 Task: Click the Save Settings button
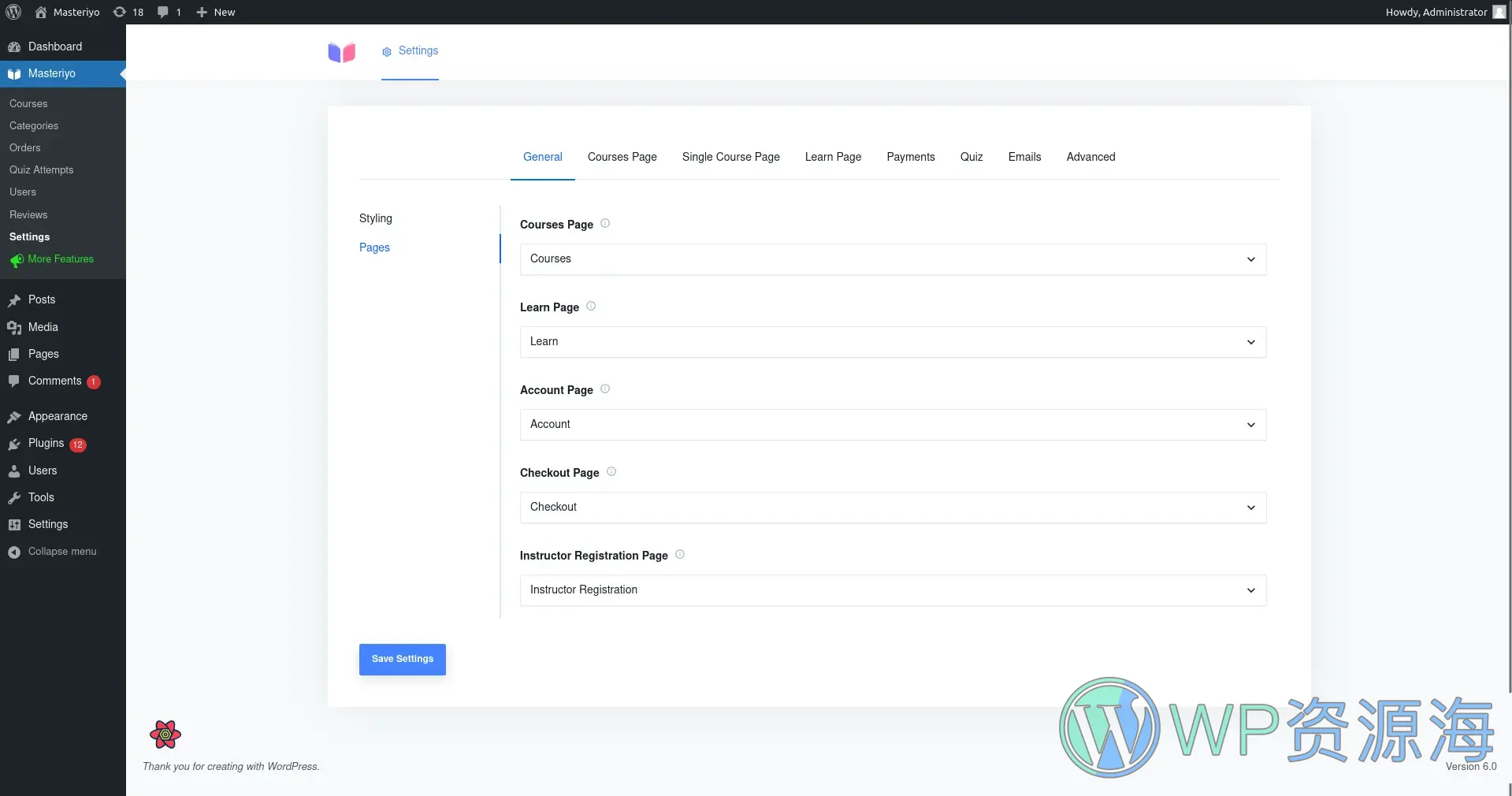tap(402, 659)
